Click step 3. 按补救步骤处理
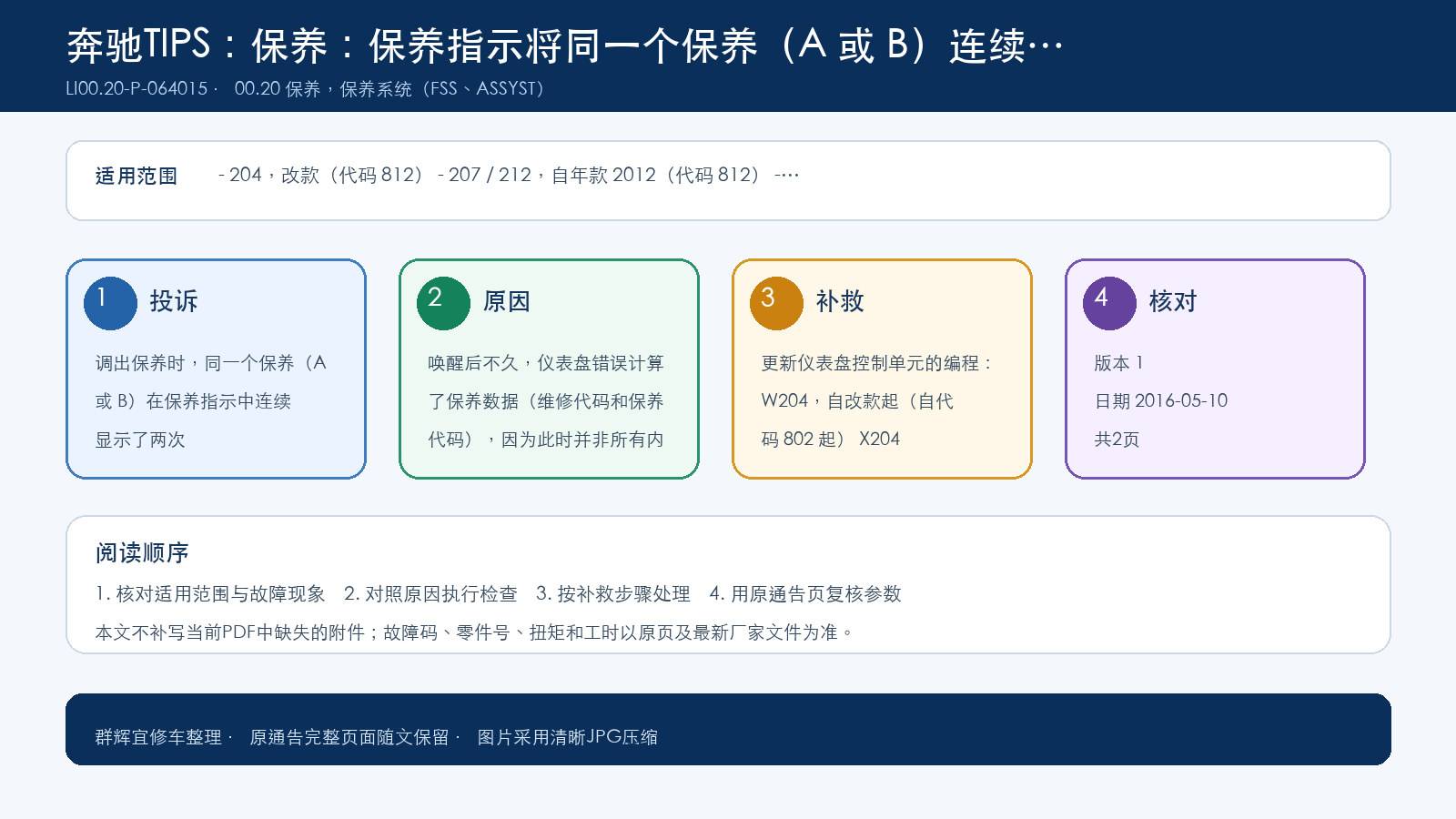This screenshot has width=1456, height=819. (613, 594)
